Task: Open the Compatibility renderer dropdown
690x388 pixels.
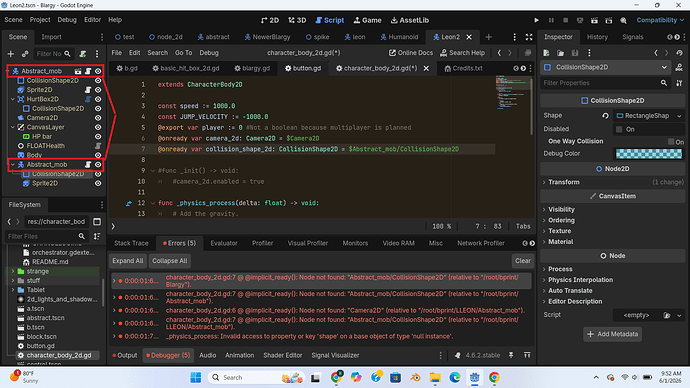Action: pos(660,20)
